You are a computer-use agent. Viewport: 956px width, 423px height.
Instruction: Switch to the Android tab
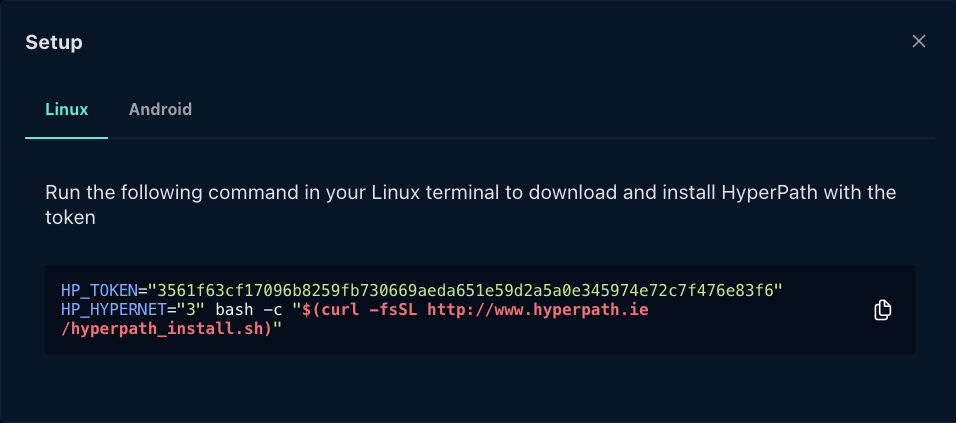click(160, 109)
